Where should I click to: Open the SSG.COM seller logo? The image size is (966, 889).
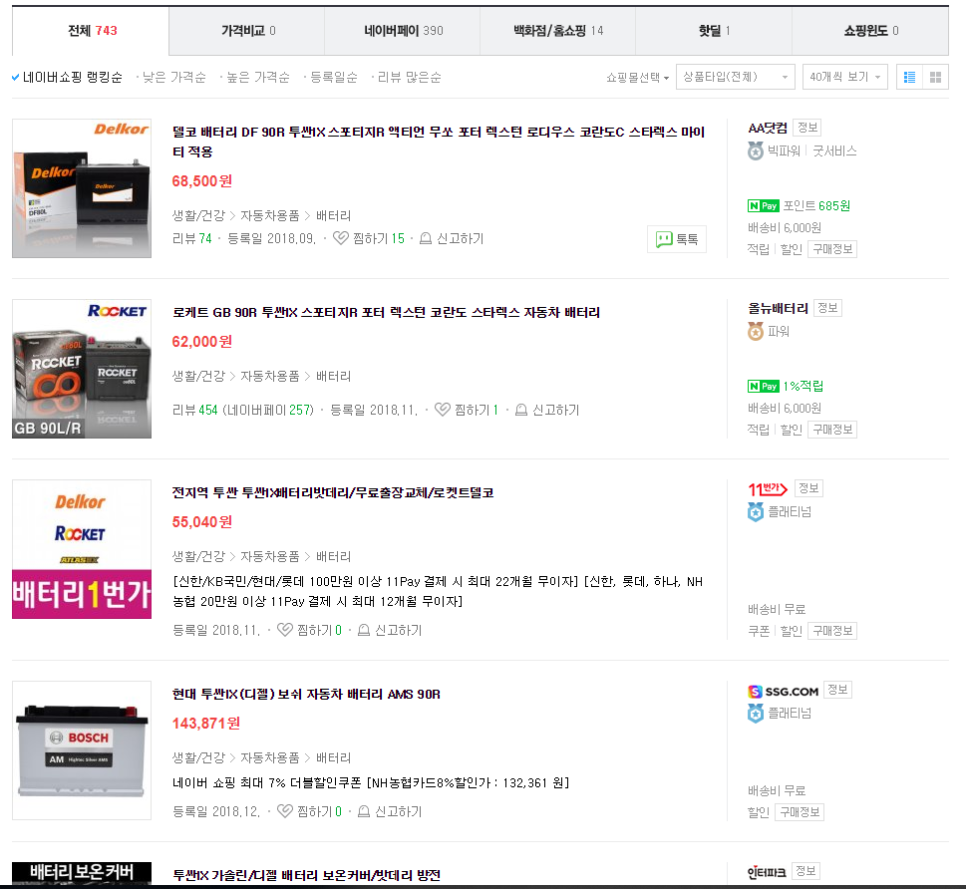click(783, 691)
